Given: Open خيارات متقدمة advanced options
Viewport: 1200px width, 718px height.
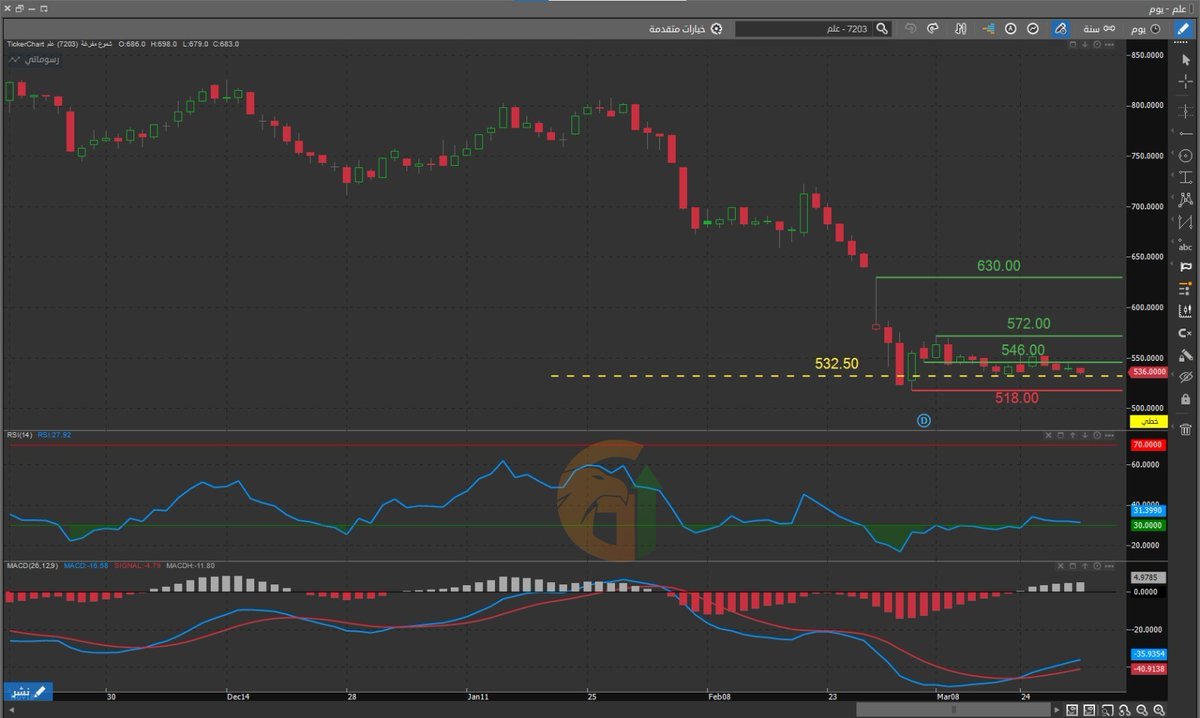Looking at the screenshot, I should coord(686,29).
